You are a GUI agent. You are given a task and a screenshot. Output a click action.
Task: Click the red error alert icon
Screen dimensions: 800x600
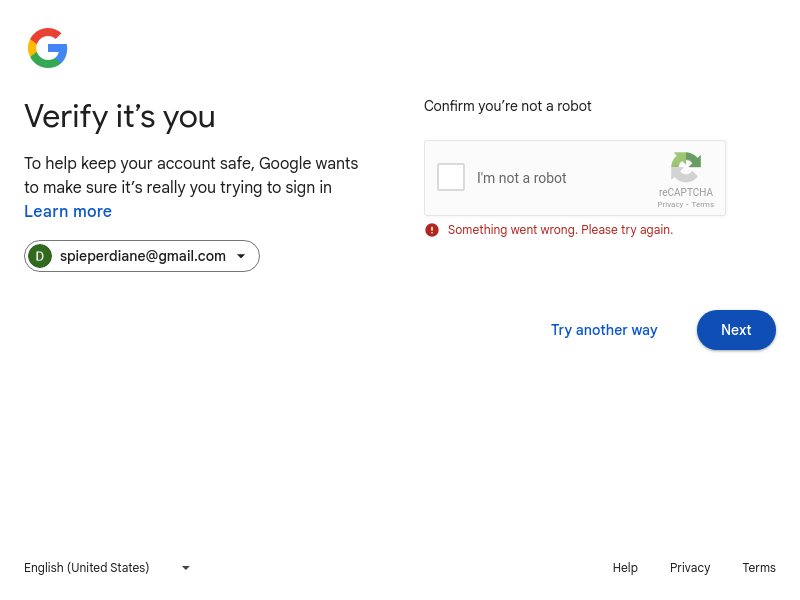[x=432, y=230]
